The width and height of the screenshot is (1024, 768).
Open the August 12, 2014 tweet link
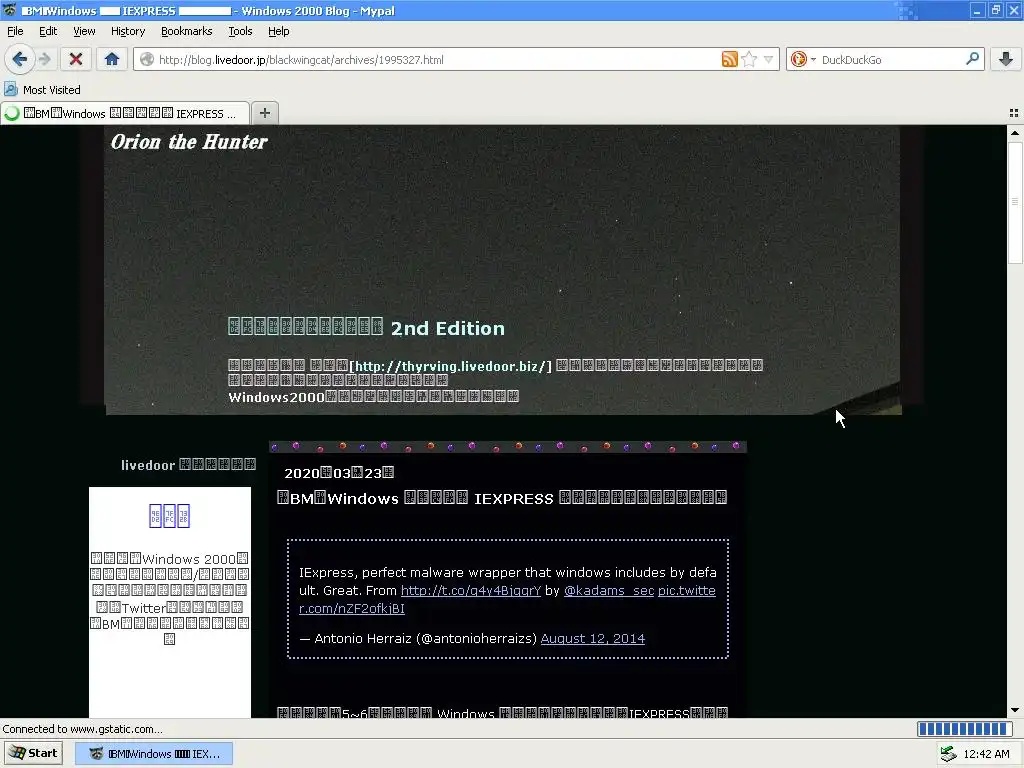[592, 638]
